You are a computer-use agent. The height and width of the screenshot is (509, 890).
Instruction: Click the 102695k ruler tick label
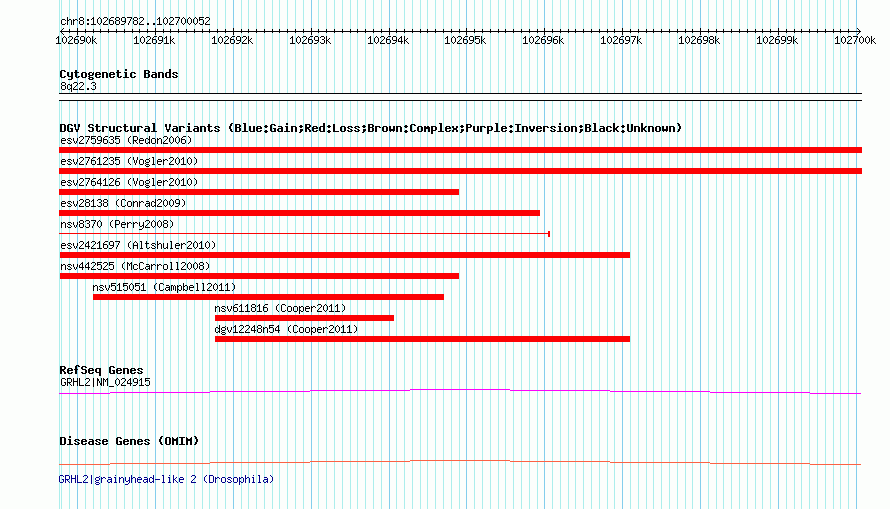pos(465,40)
